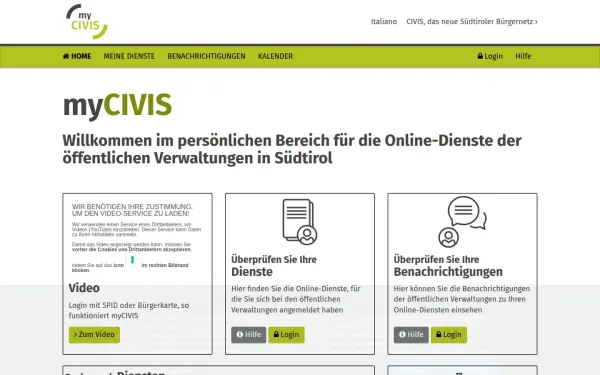The width and height of the screenshot is (600, 375).
Task: Click Login button in Benachrichtigungen card
Action: pyautogui.click(x=448, y=334)
